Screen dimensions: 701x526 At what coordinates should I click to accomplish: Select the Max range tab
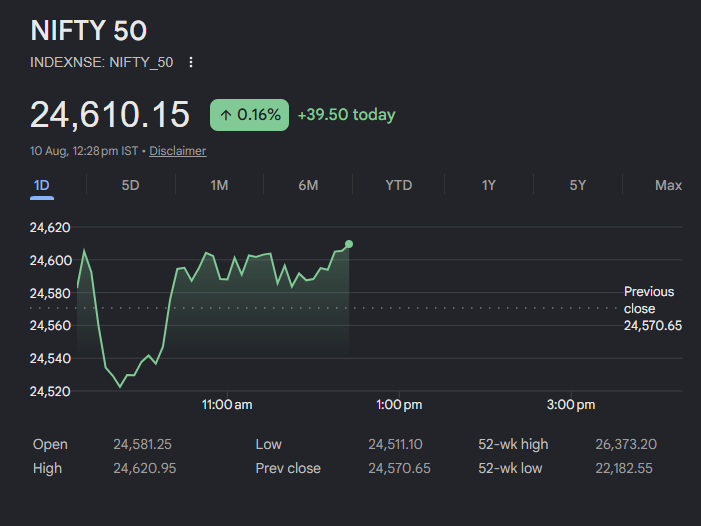[668, 185]
